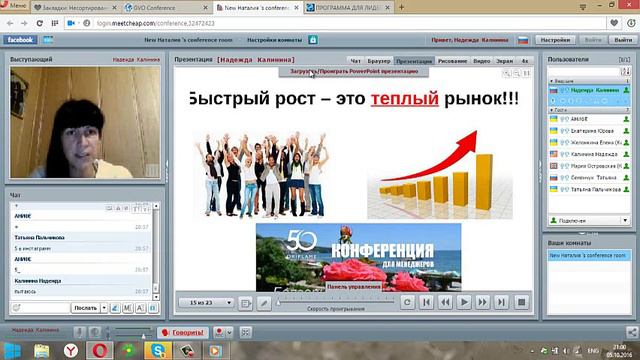
Task: Jump to last slide
Action: 501,302
